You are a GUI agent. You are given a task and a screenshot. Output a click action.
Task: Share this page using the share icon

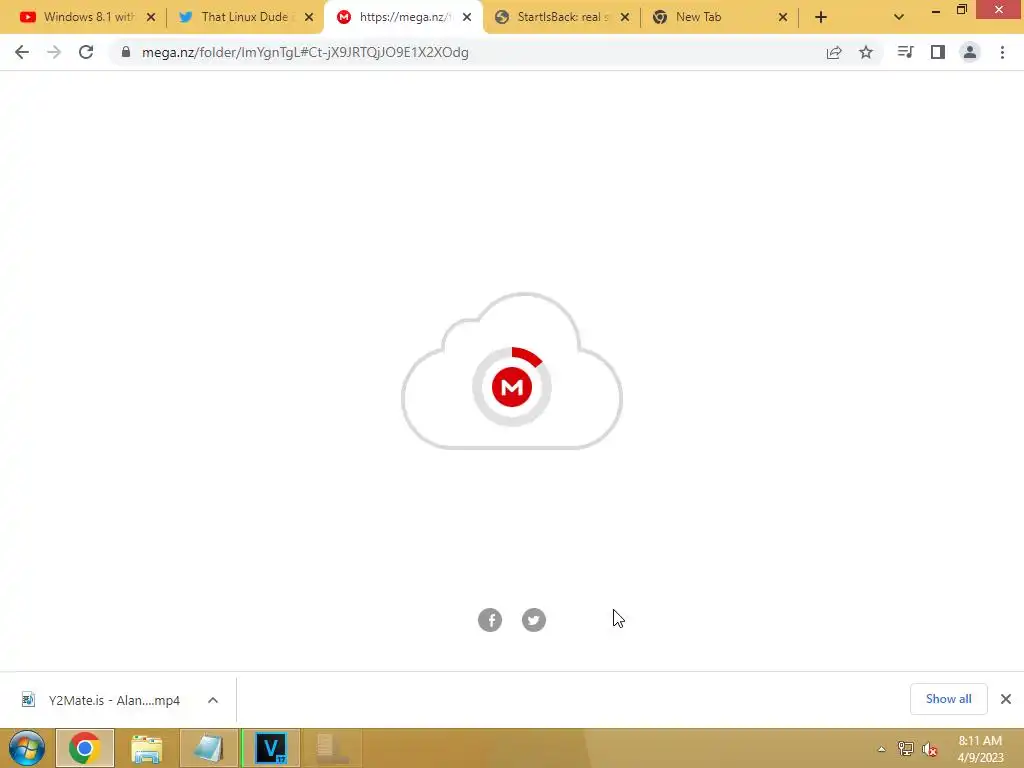(834, 52)
